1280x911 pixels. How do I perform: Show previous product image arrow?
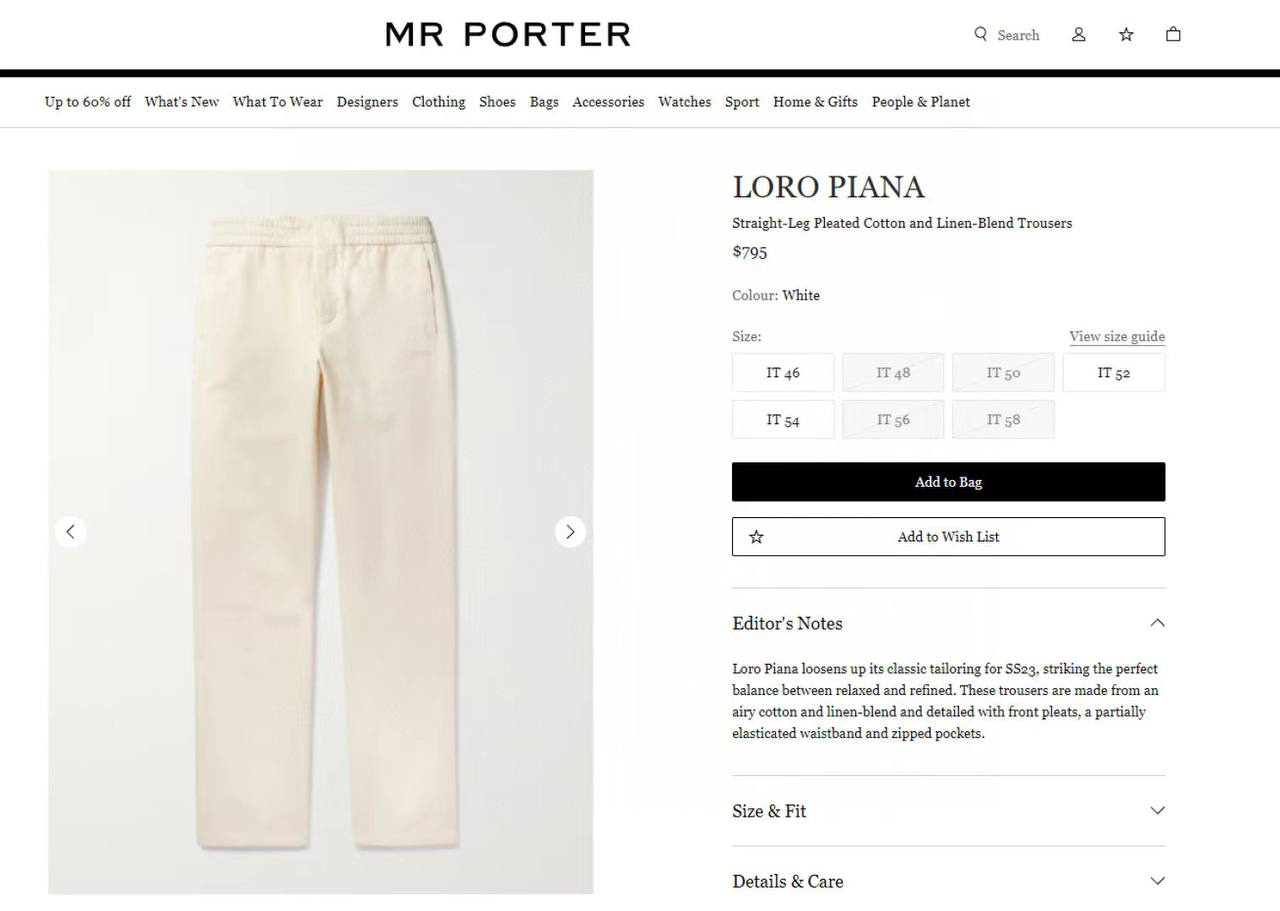pyautogui.click(x=70, y=532)
